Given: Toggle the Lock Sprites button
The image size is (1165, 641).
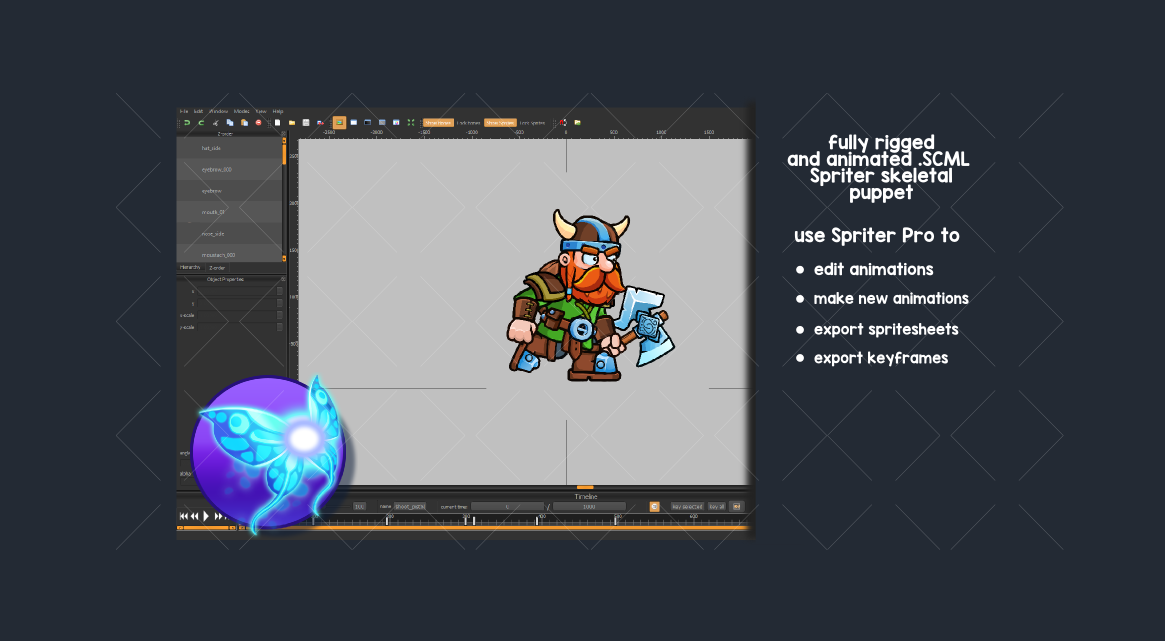Looking at the screenshot, I should (532, 123).
